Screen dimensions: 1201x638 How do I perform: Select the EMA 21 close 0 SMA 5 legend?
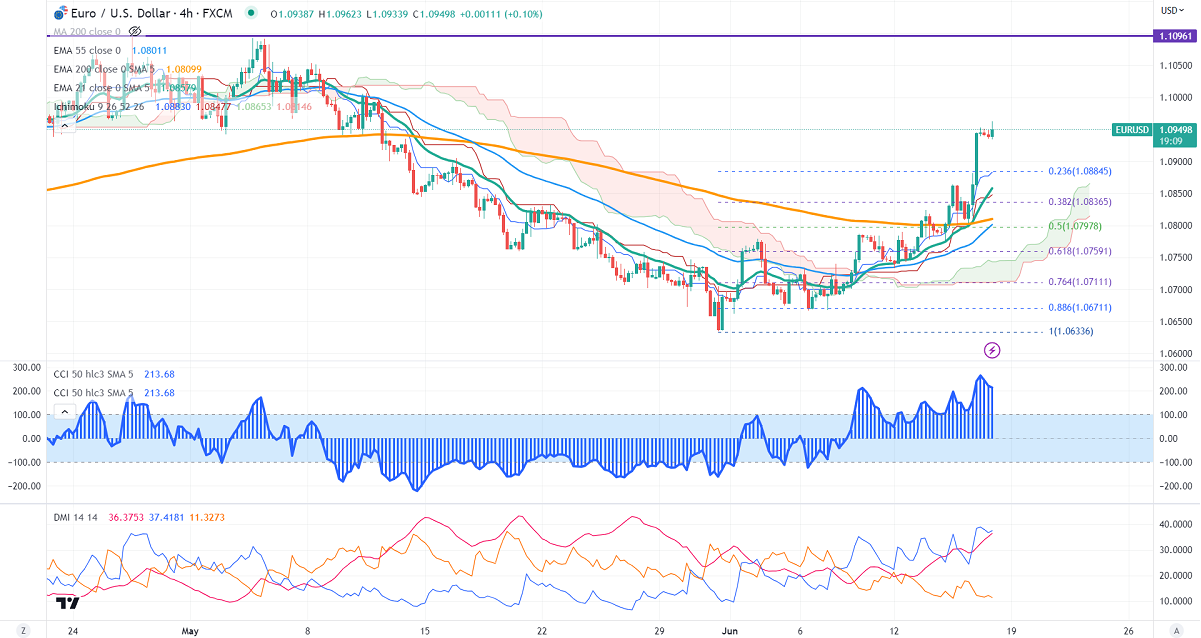coord(101,87)
